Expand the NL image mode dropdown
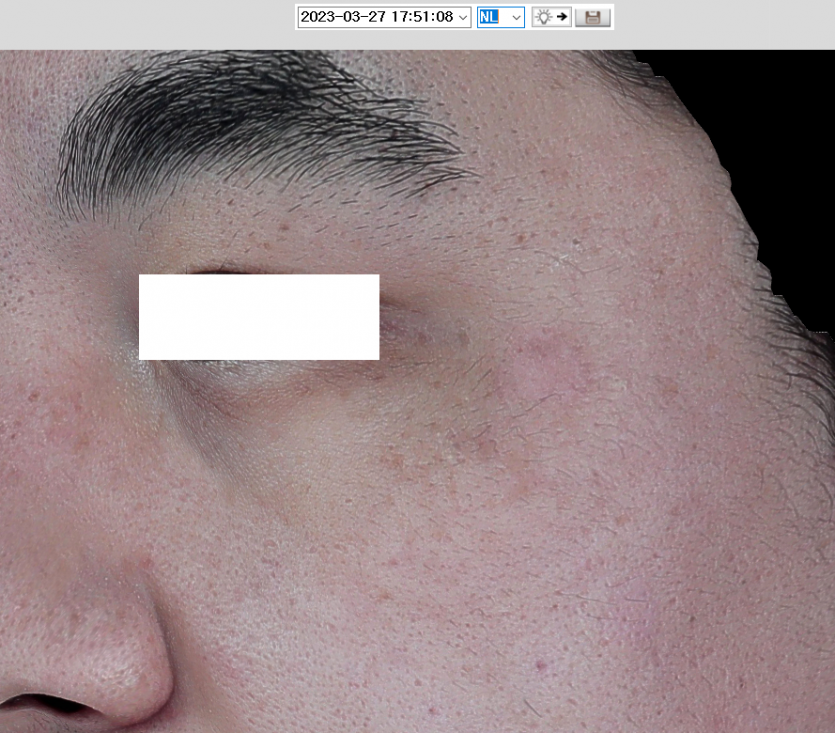 (x=516, y=18)
